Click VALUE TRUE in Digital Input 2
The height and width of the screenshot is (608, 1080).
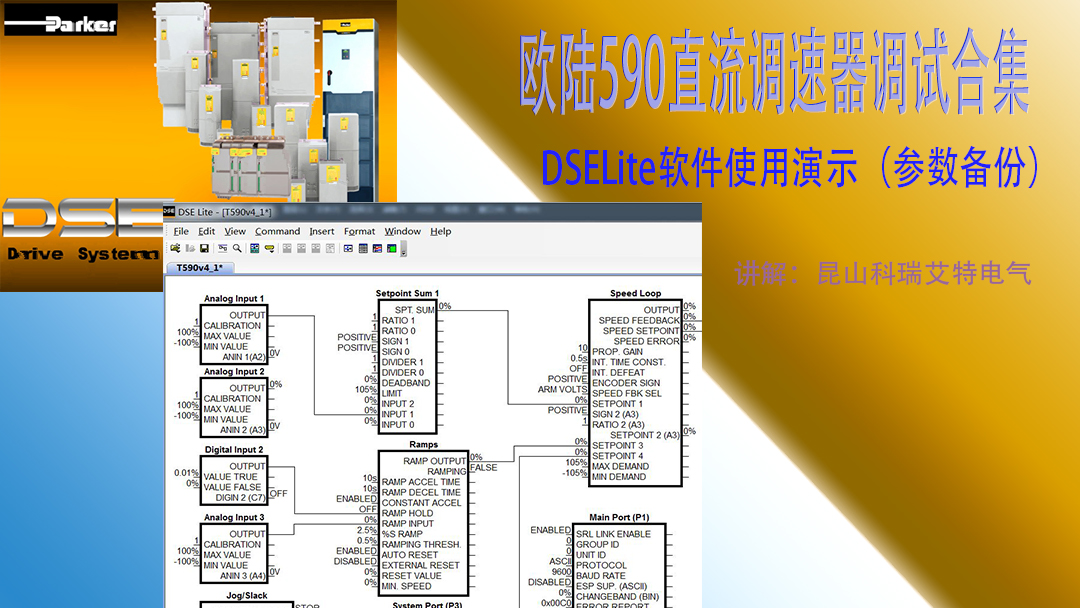tap(230, 476)
